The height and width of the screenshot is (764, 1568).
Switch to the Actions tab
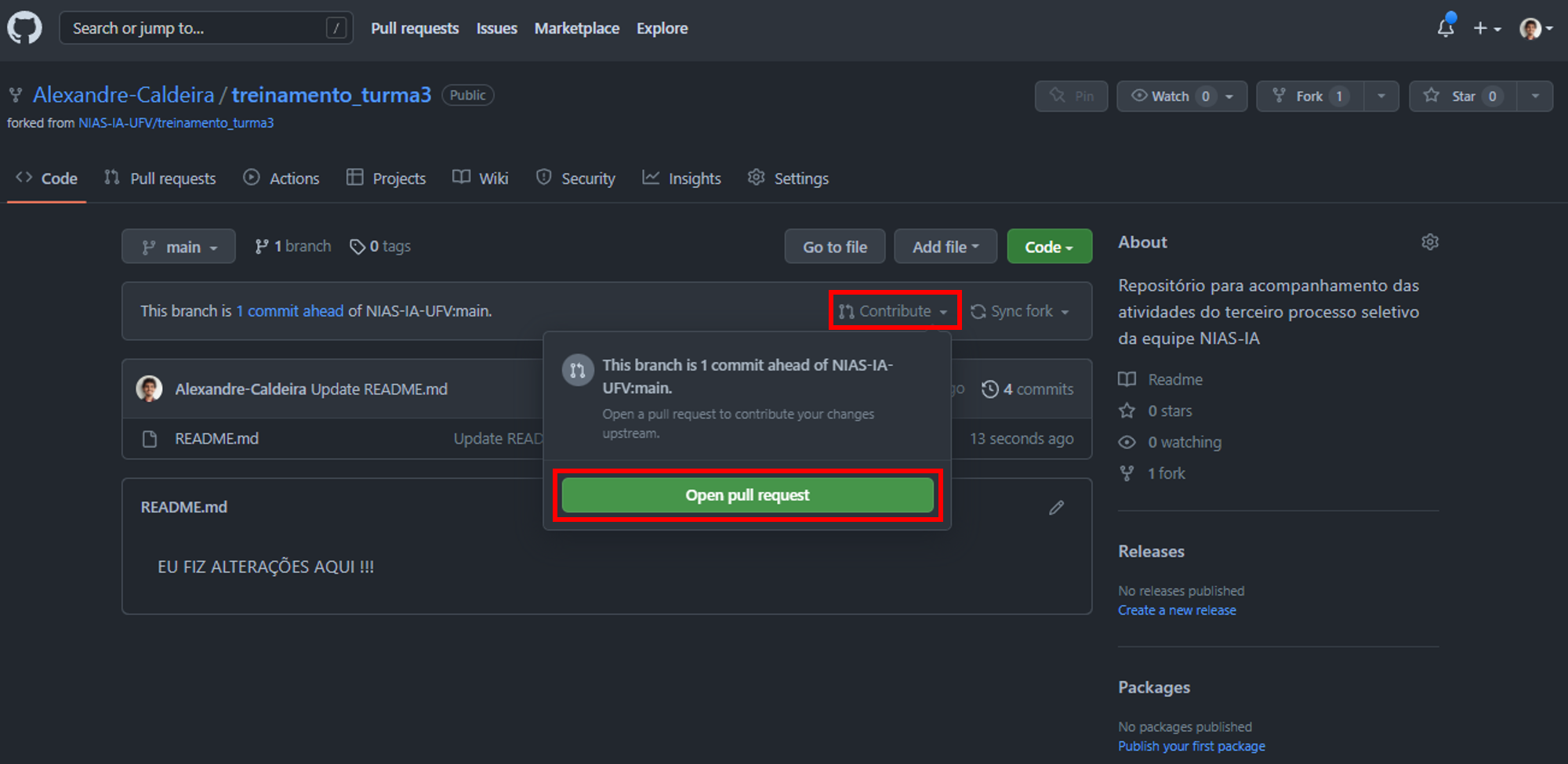click(281, 179)
